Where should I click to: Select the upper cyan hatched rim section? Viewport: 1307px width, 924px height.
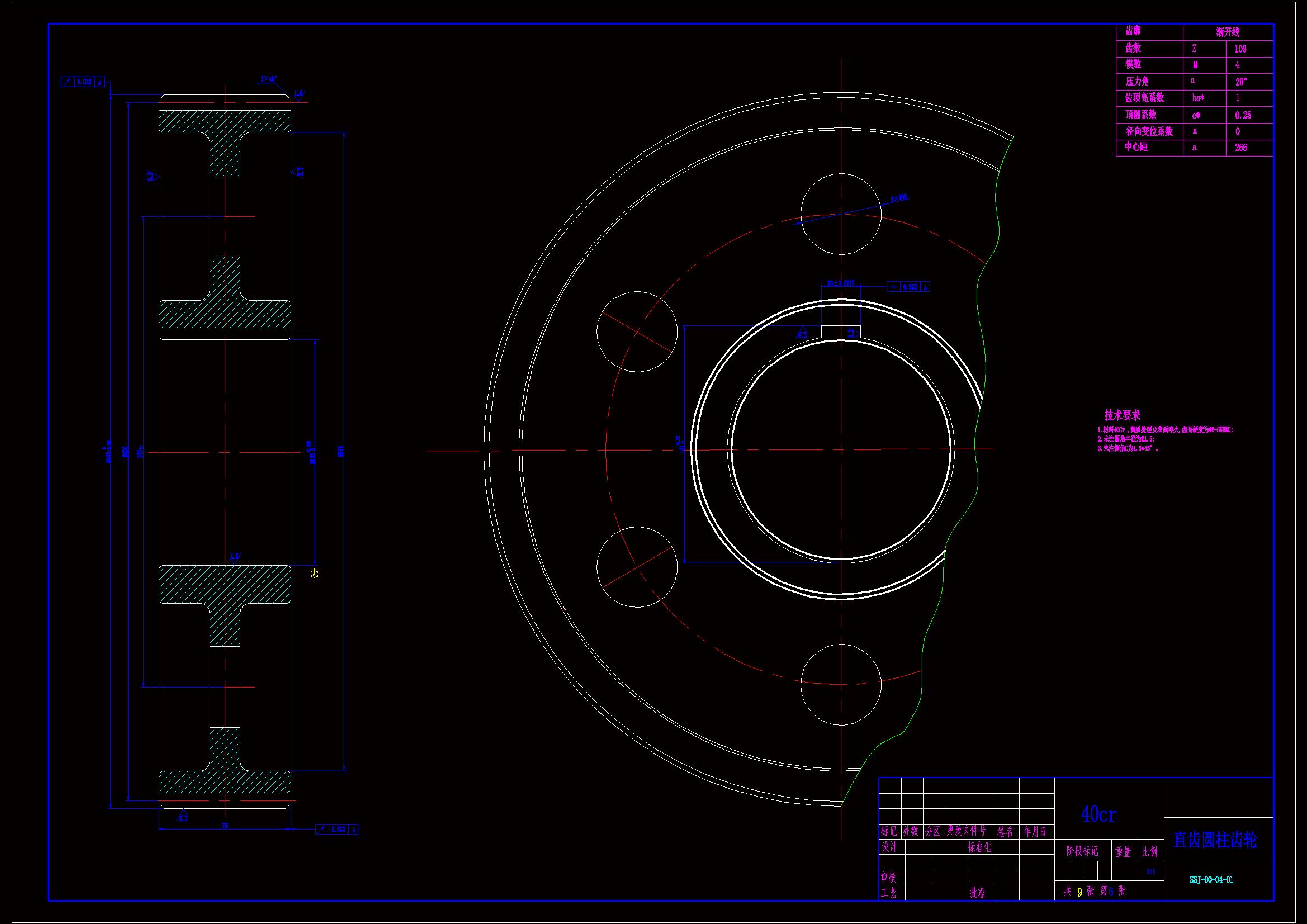coord(225,121)
